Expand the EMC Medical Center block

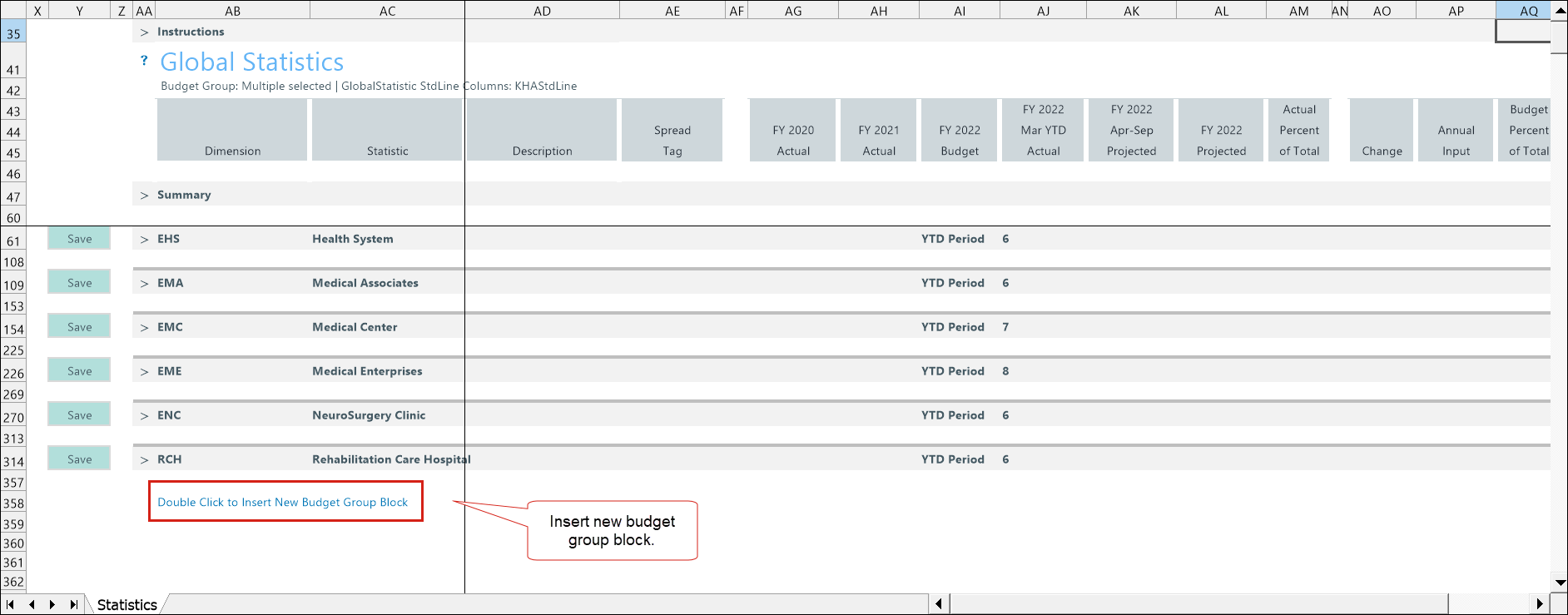tap(144, 328)
